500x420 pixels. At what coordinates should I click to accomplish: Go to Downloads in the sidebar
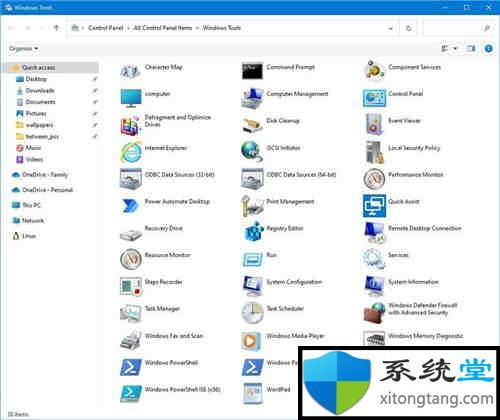40,91
